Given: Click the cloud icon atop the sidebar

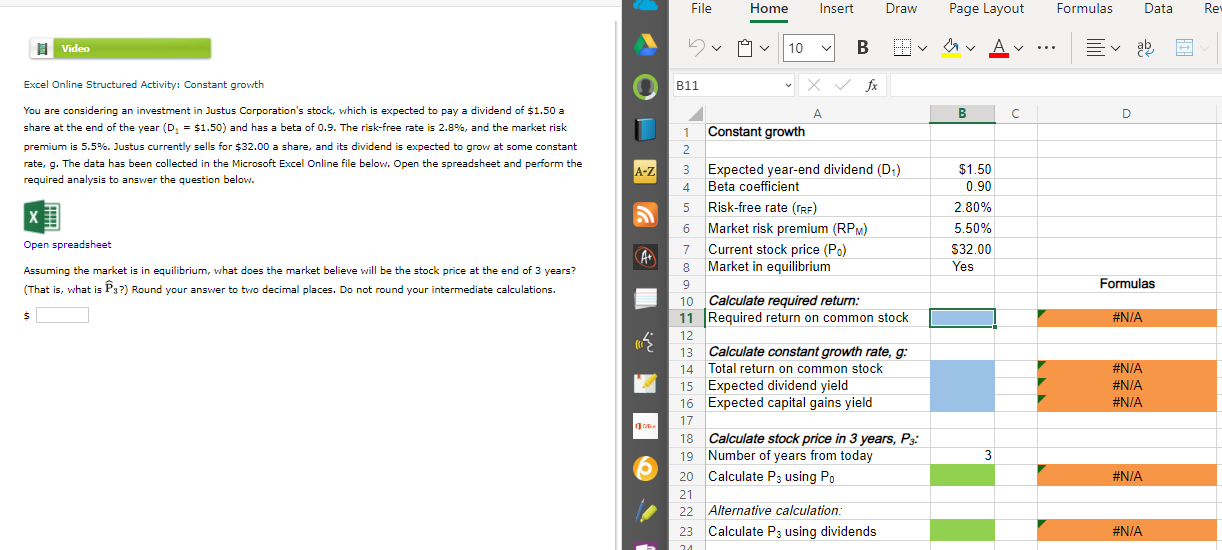Looking at the screenshot, I should [x=647, y=6].
